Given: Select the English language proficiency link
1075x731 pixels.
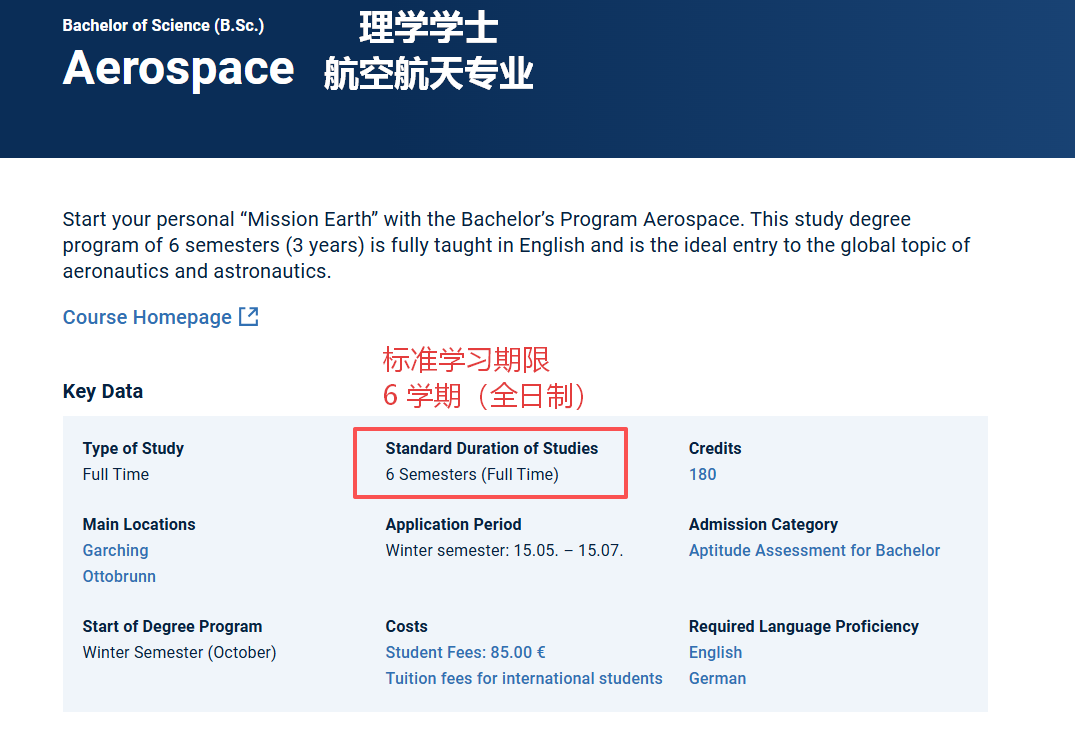Looking at the screenshot, I should point(715,651).
